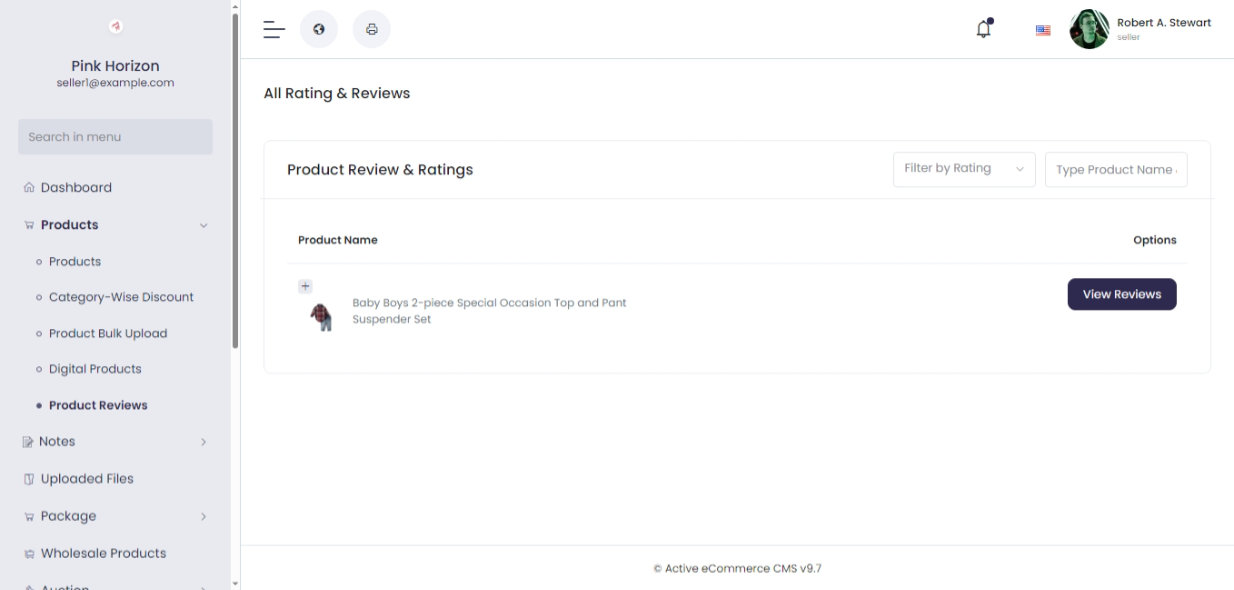The width and height of the screenshot is (1234, 590).
Task: Click the Baby Boys 2-piece product name
Action: (490, 311)
